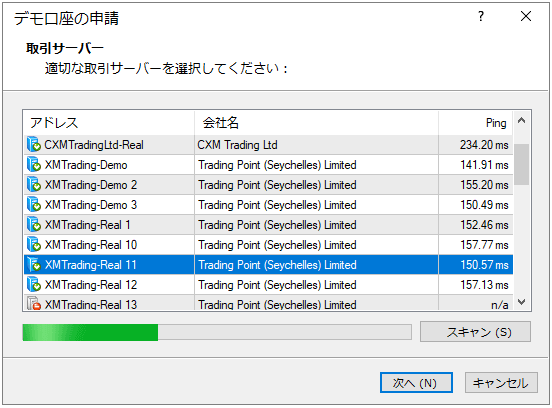552x408 pixels.
Task: Click the company name in the XMTrading-Real 11 row
Action: point(277,265)
